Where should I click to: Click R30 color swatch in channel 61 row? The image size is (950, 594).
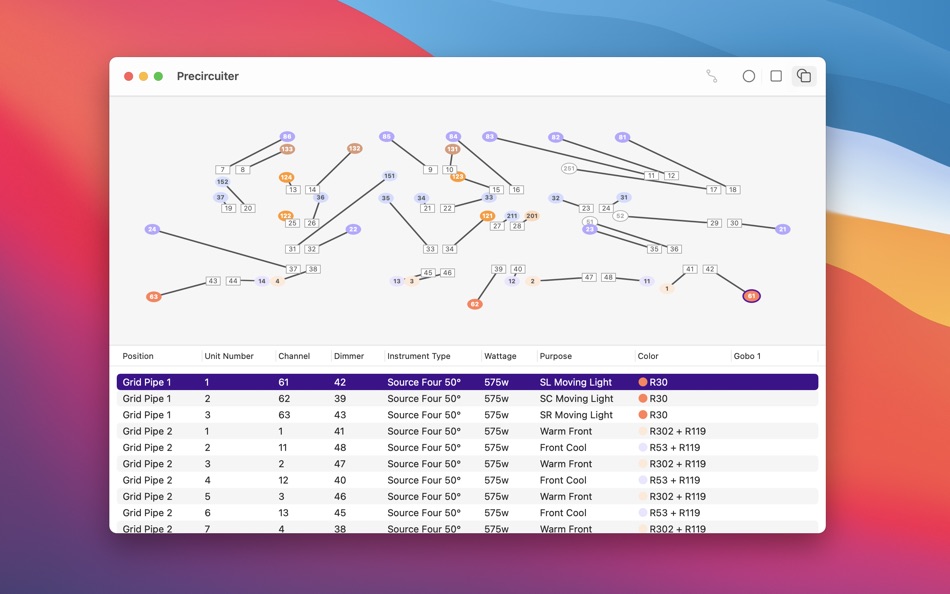click(643, 382)
